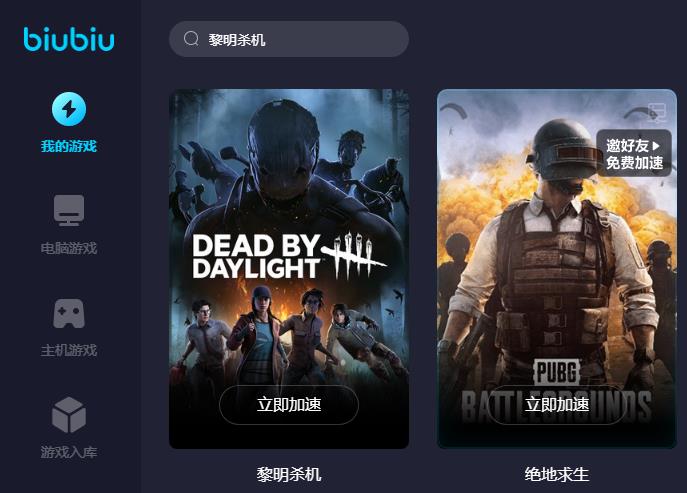The image size is (687, 493).
Task: Open the Dead by Daylight cover art
Action: (289, 269)
